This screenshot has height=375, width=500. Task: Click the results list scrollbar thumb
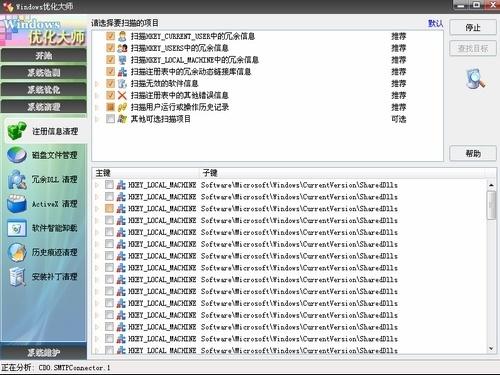(491, 205)
